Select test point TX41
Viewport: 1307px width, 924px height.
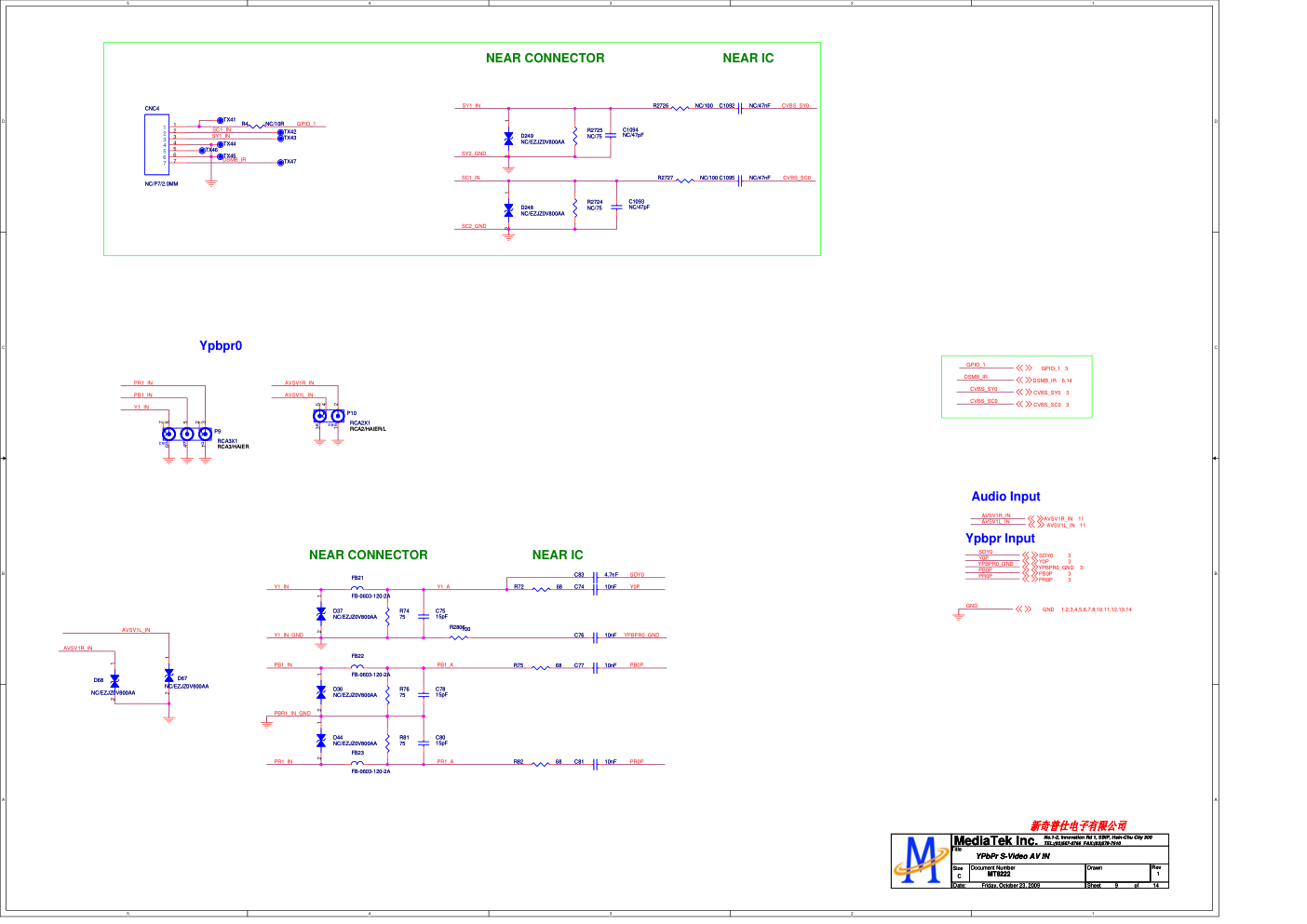(221, 120)
